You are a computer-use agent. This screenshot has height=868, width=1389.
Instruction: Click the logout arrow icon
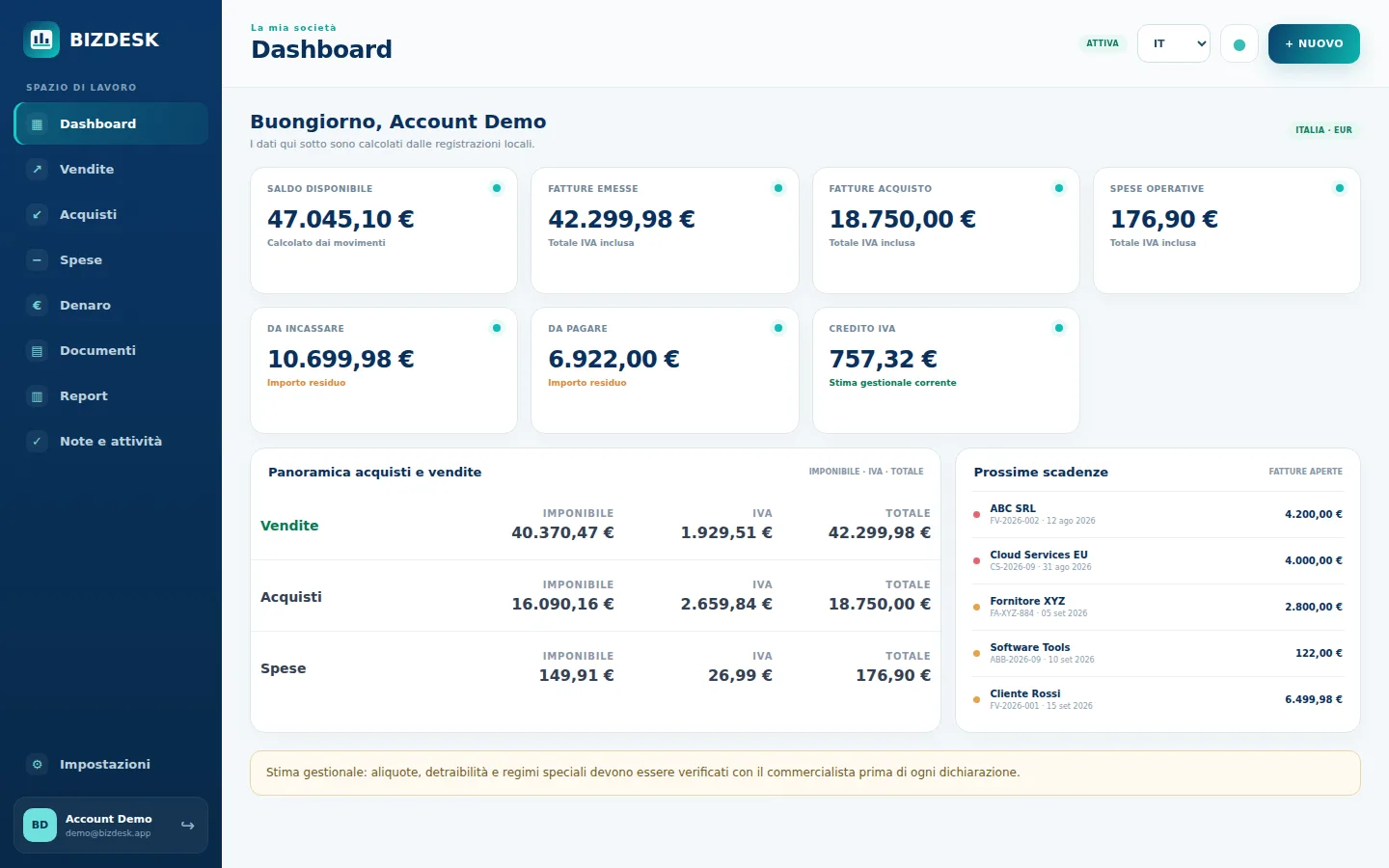pos(187,825)
